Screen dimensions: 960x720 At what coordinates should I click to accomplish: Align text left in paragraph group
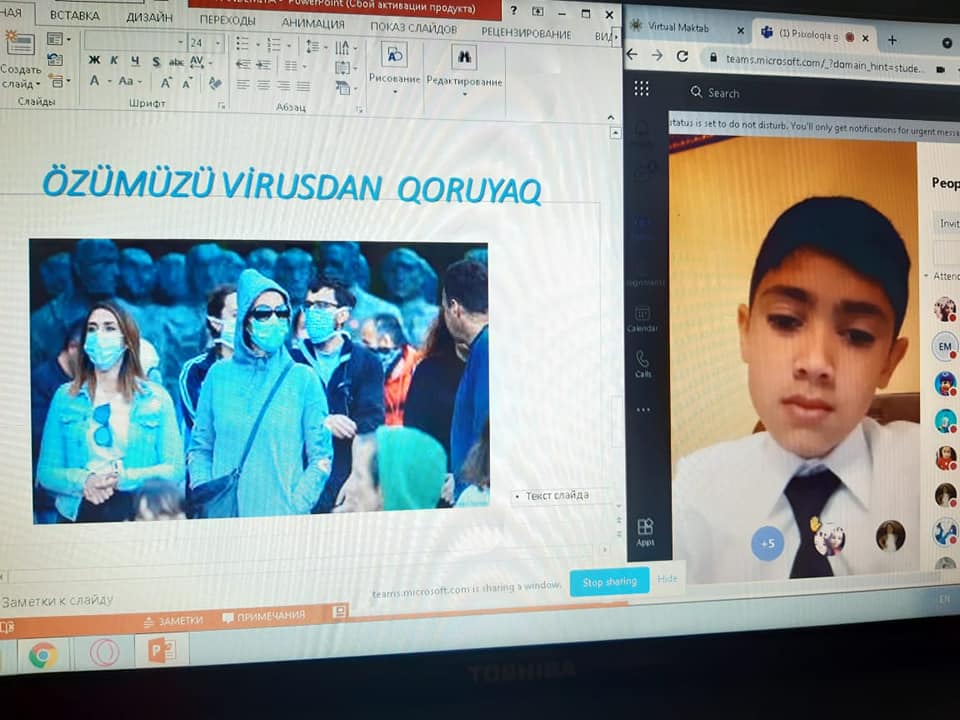[243, 84]
